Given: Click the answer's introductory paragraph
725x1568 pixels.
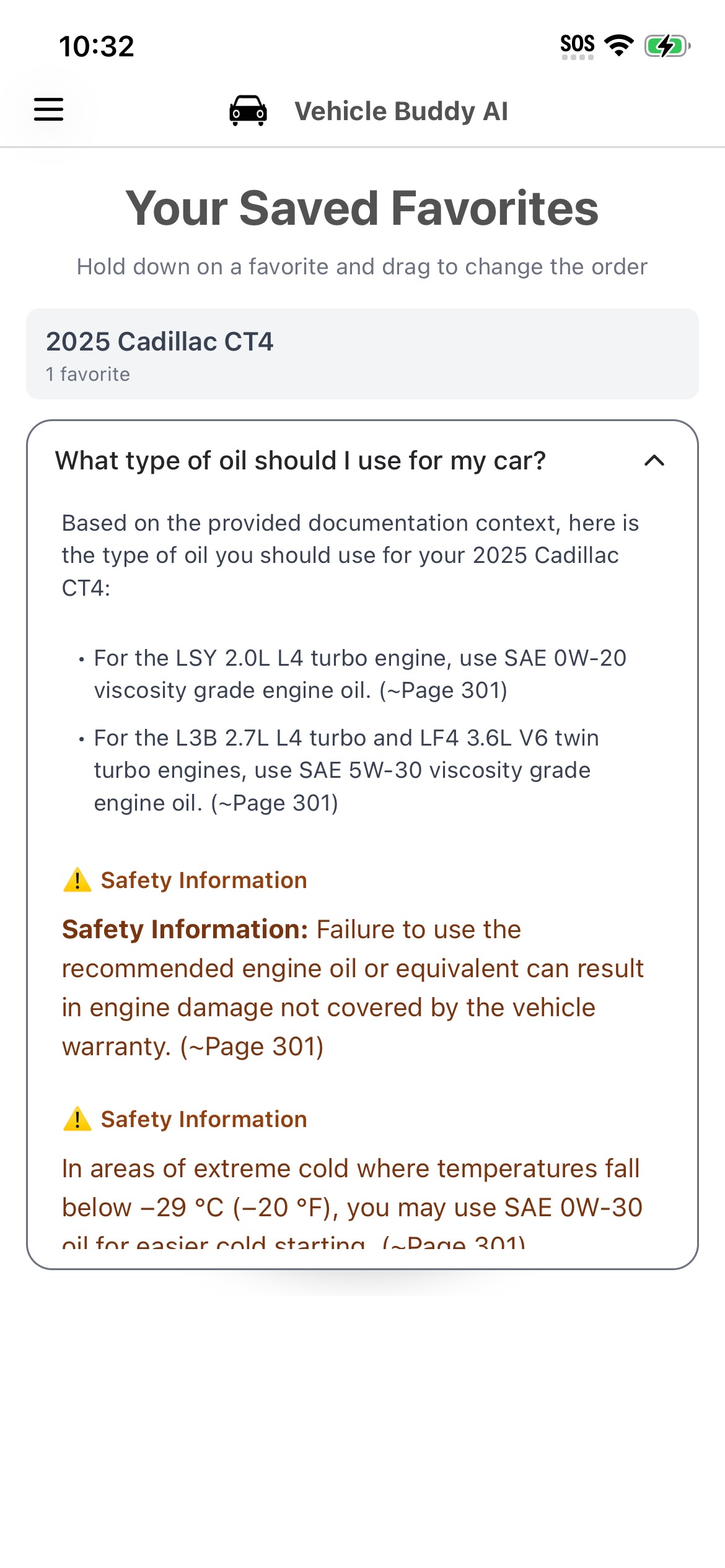Looking at the screenshot, I should pos(350,555).
